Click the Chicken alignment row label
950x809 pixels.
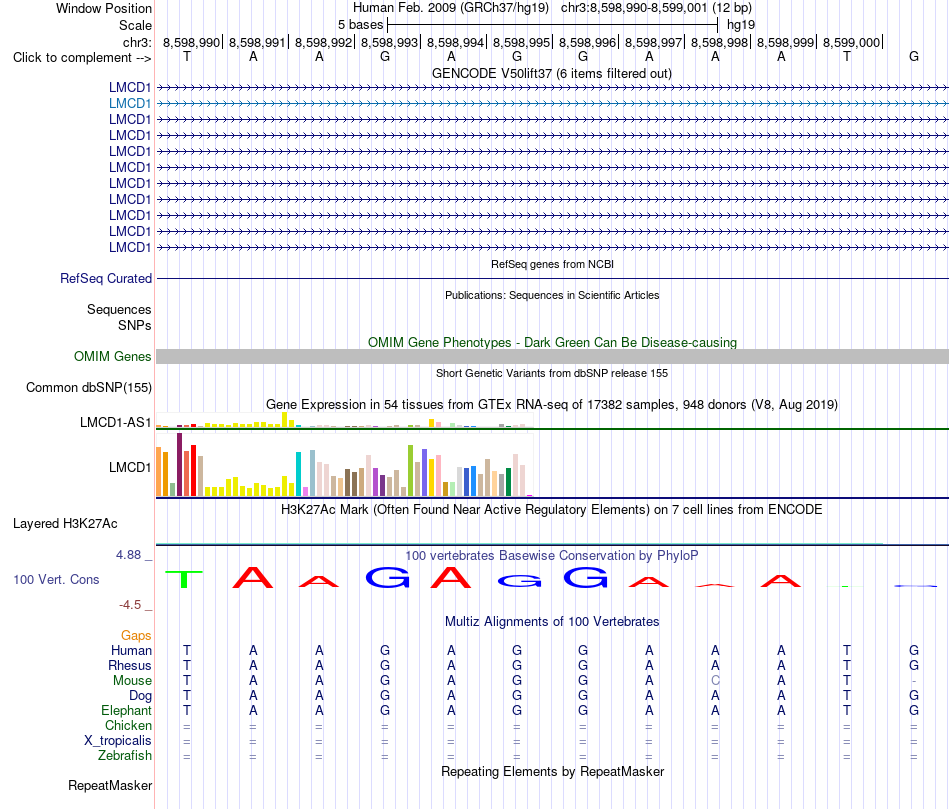(128, 725)
